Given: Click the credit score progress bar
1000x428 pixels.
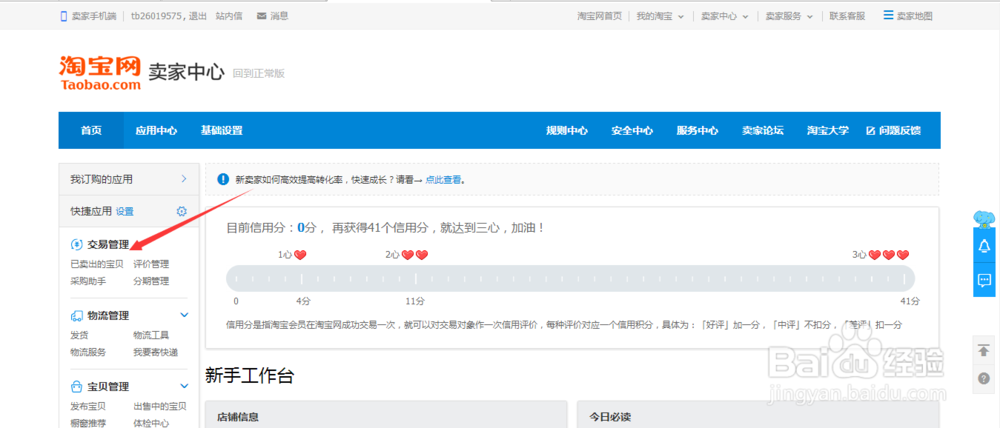Looking at the screenshot, I should [570, 279].
